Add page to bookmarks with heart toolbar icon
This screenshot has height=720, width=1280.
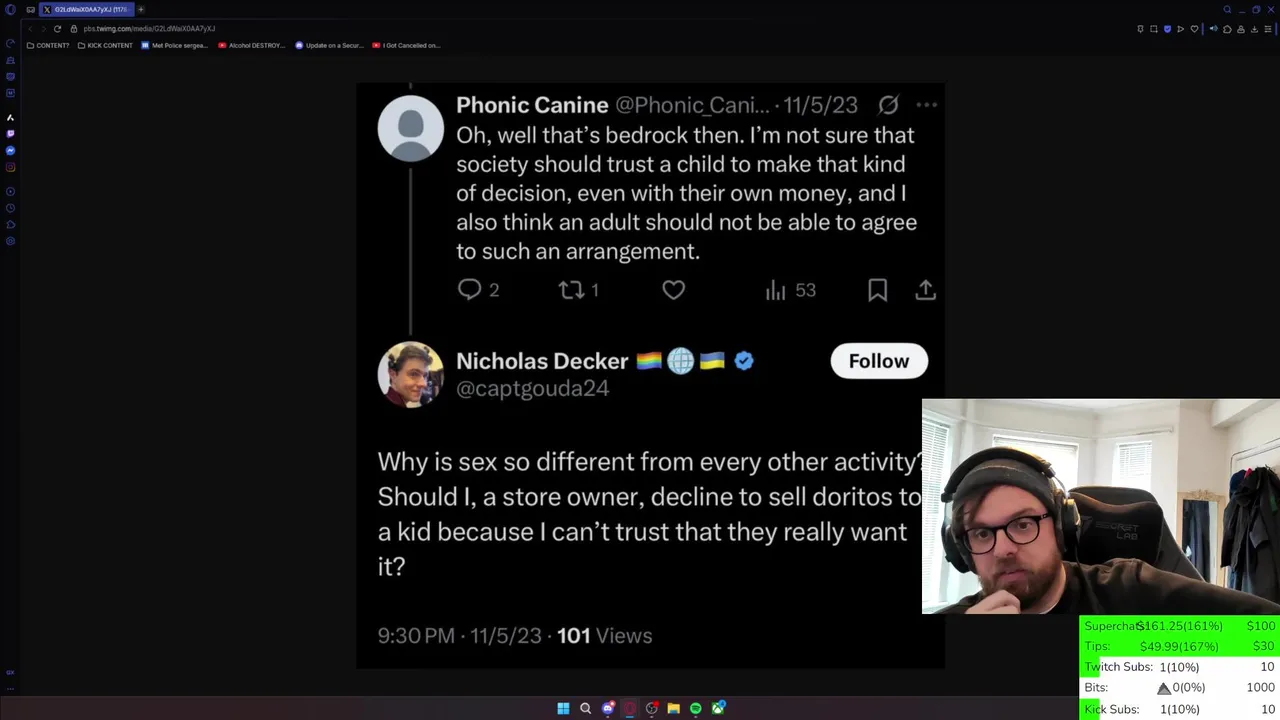point(1194,29)
